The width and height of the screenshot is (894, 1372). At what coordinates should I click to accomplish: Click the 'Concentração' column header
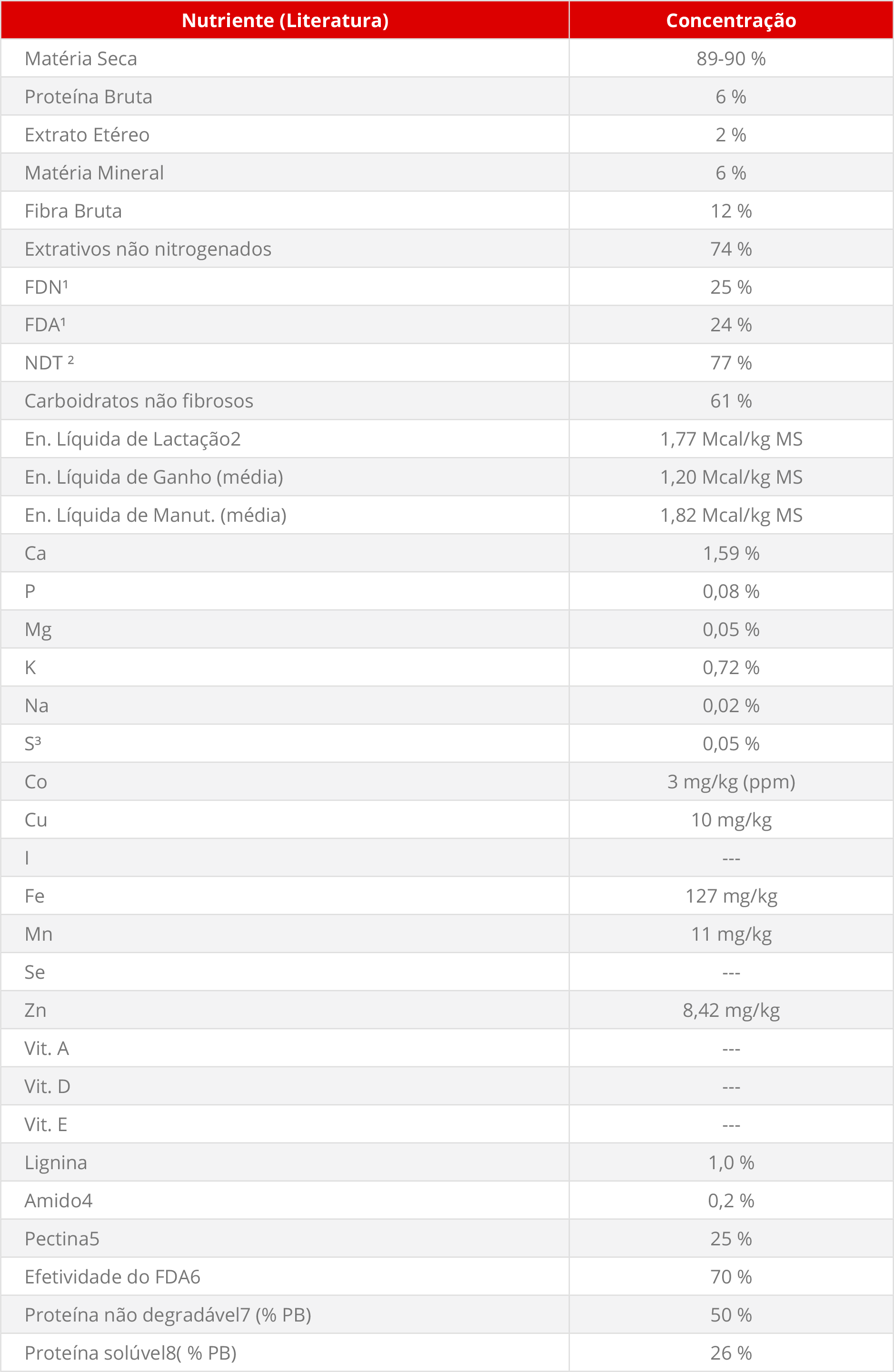731,21
